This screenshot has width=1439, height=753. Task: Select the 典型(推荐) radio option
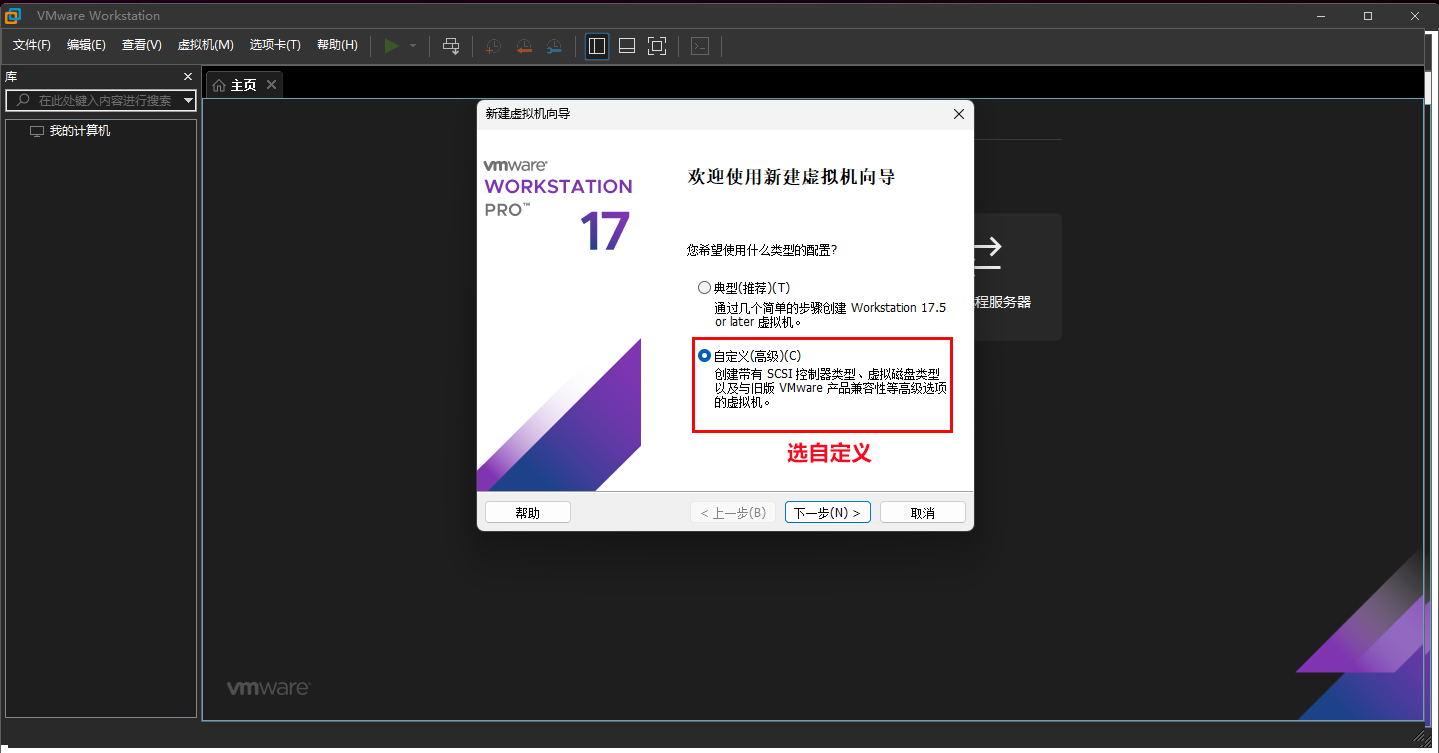[x=705, y=288]
